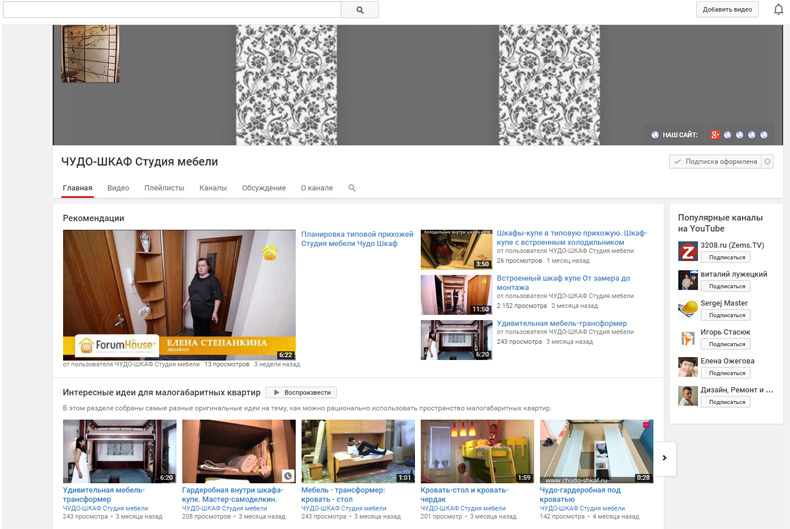Open the Каналы tab
The width and height of the screenshot is (790, 529).
(213, 188)
